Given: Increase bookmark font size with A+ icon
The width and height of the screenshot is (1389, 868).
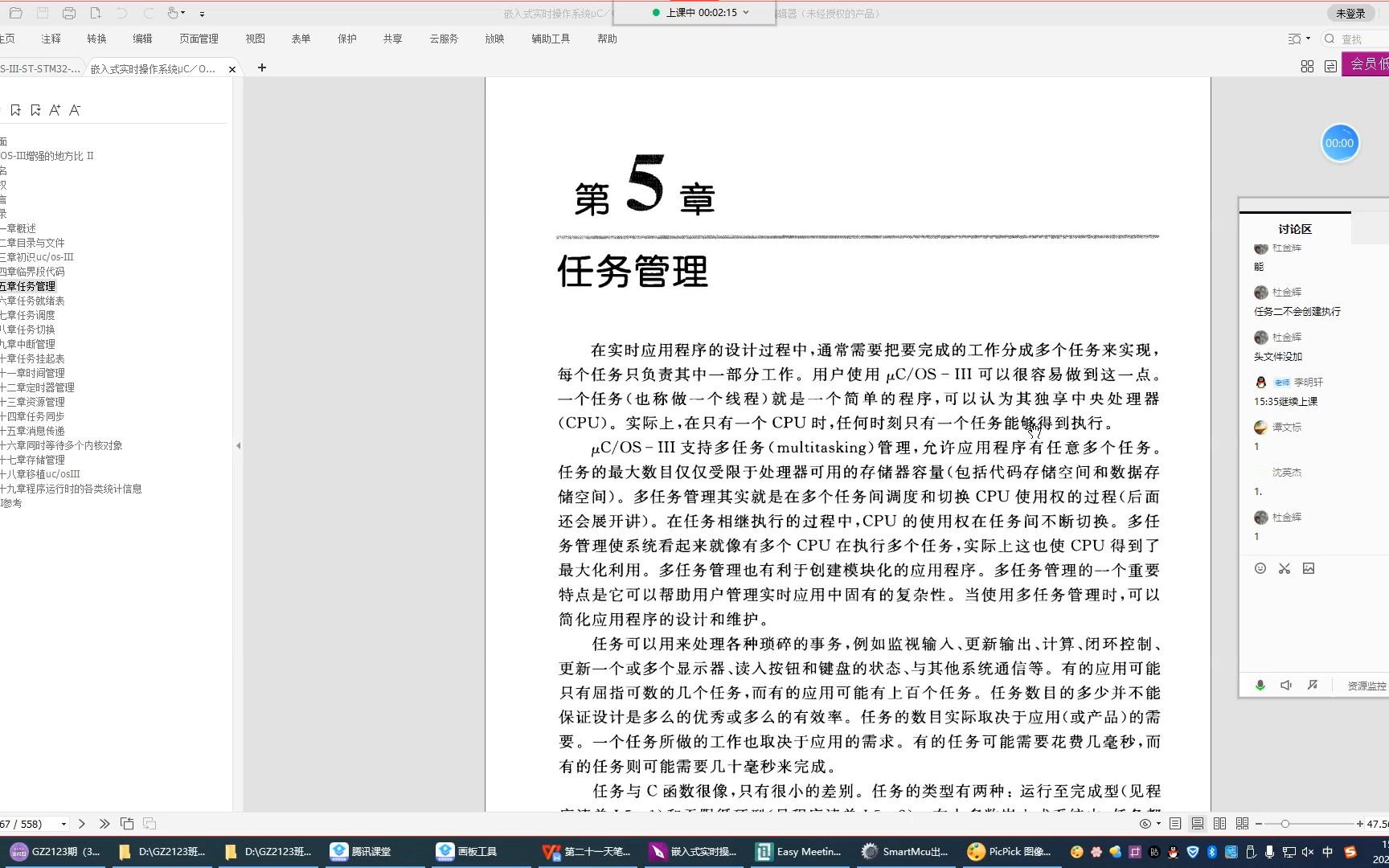Looking at the screenshot, I should pos(55,110).
